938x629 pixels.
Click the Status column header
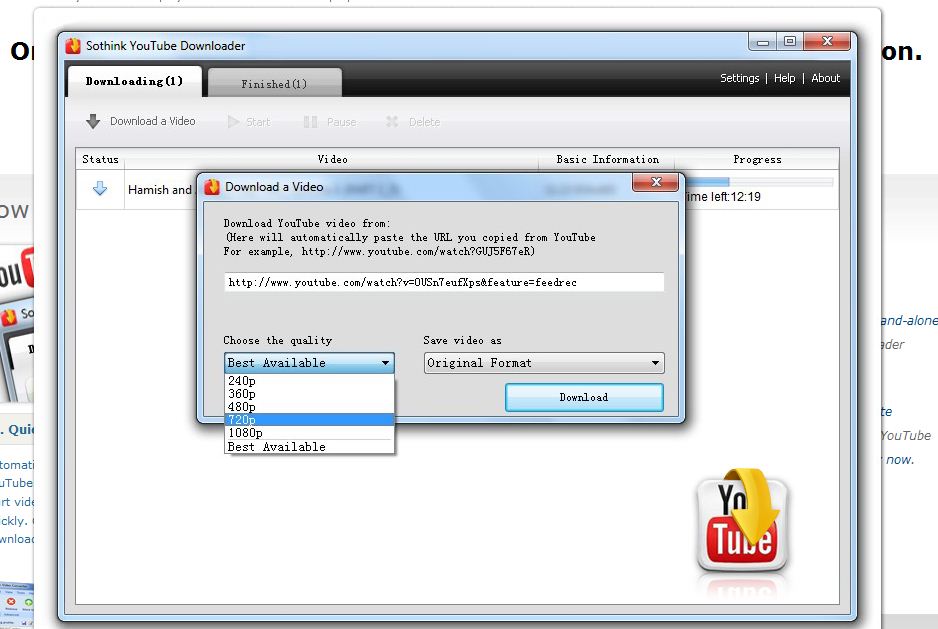(100, 159)
